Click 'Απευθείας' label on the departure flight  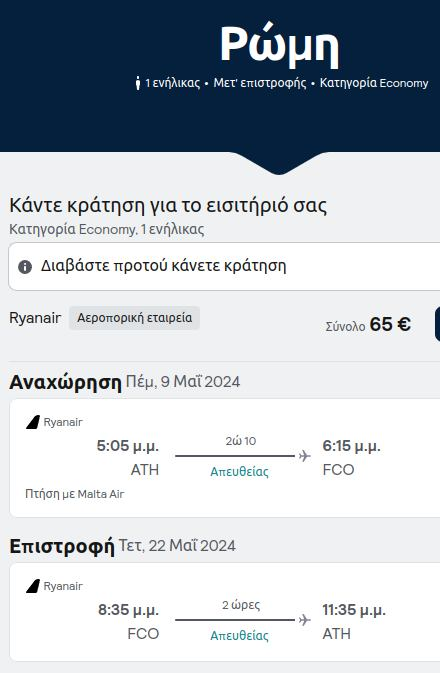pos(239,472)
